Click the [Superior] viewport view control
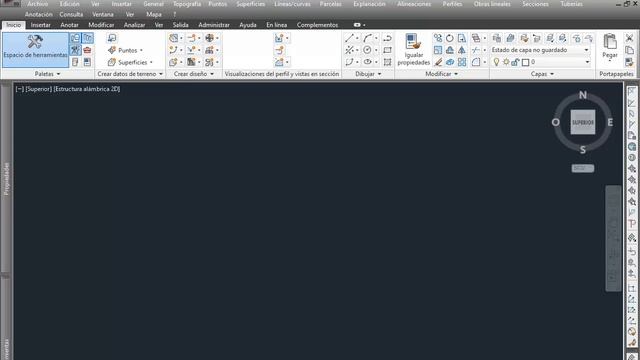 (39, 89)
